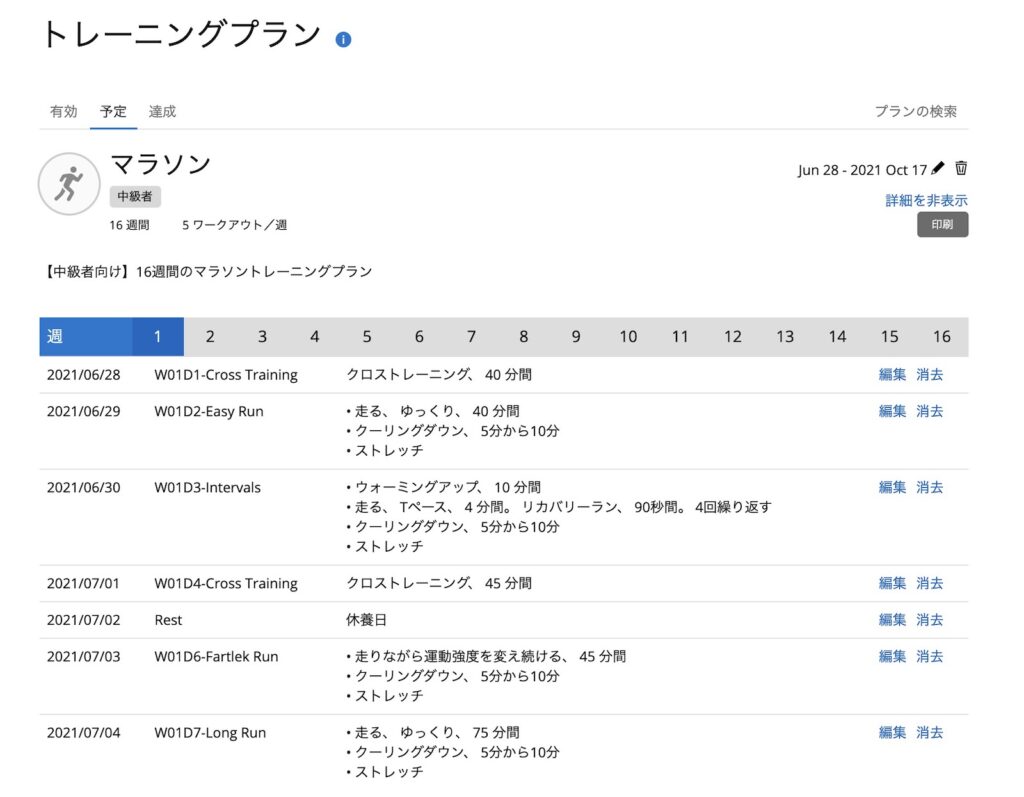This screenshot has height=797, width=1024.
Task: Remove the W01D4-Cross Training workout
Action: point(929,583)
